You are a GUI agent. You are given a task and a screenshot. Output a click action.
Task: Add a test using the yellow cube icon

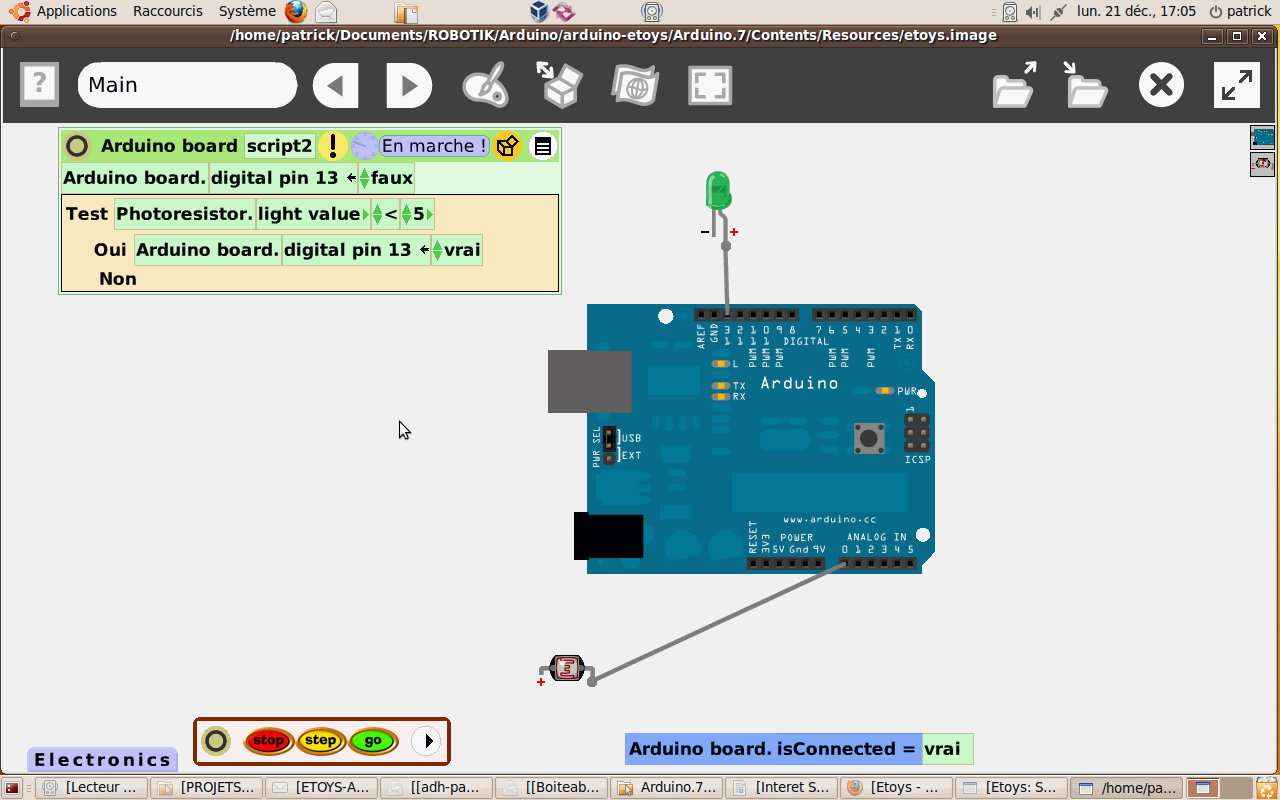pyautogui.click(x=507, y=146)
